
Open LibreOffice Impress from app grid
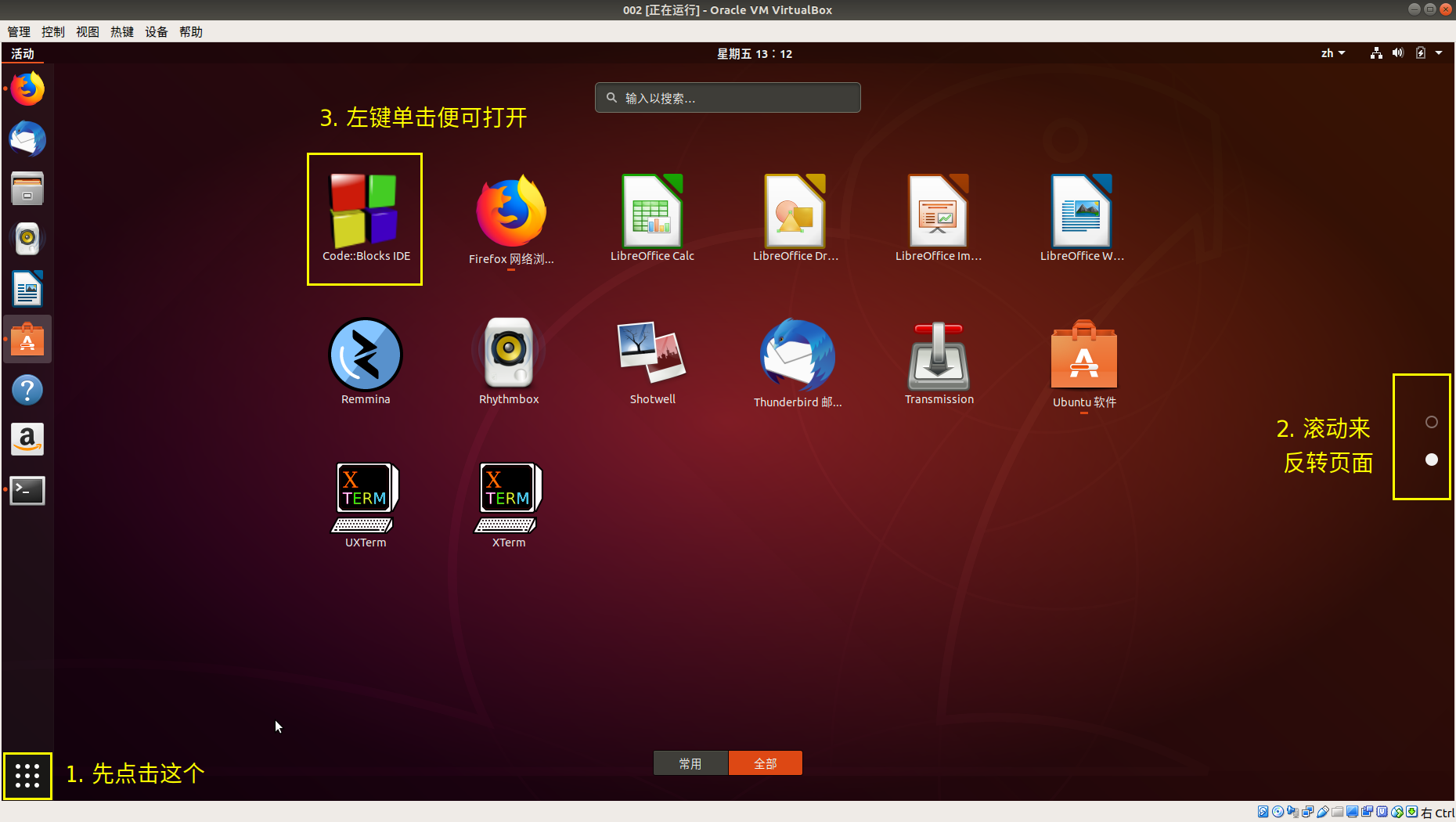[x=939, y=213]
